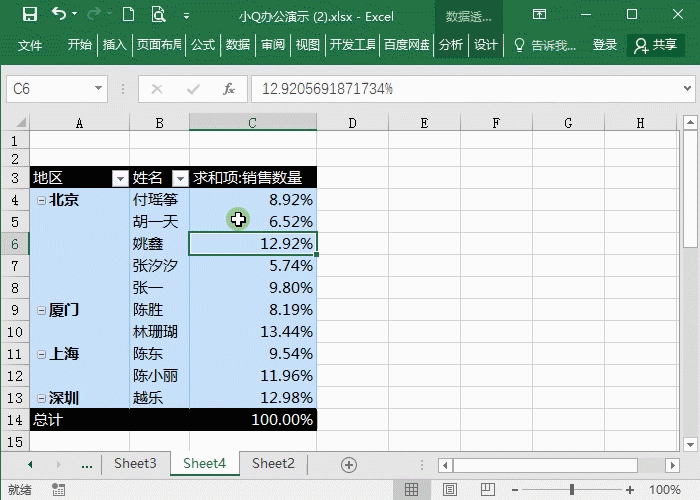700x500 pixels.
Task: Add a new sheet with plus icon
Action: tap(349, 465)
